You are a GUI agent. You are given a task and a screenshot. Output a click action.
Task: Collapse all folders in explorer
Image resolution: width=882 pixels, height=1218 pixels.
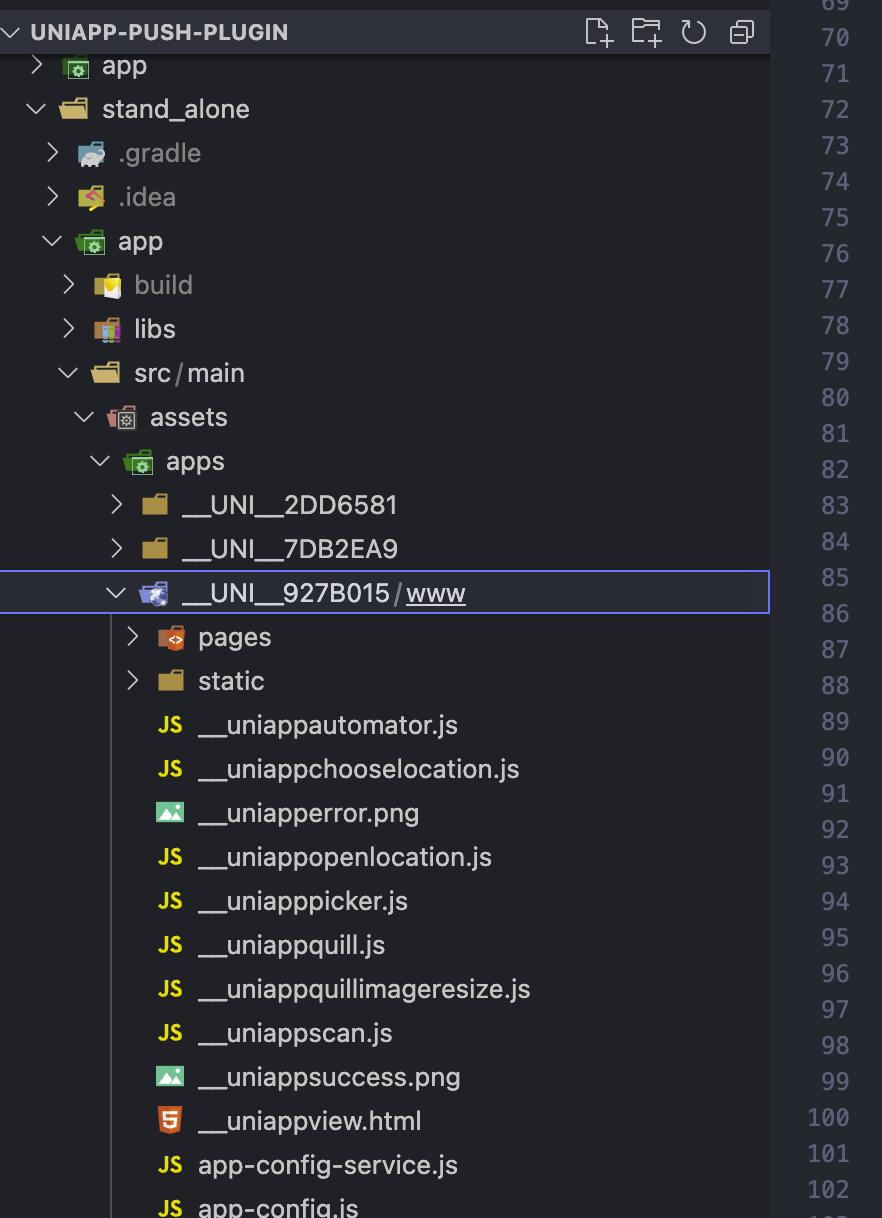741,32
